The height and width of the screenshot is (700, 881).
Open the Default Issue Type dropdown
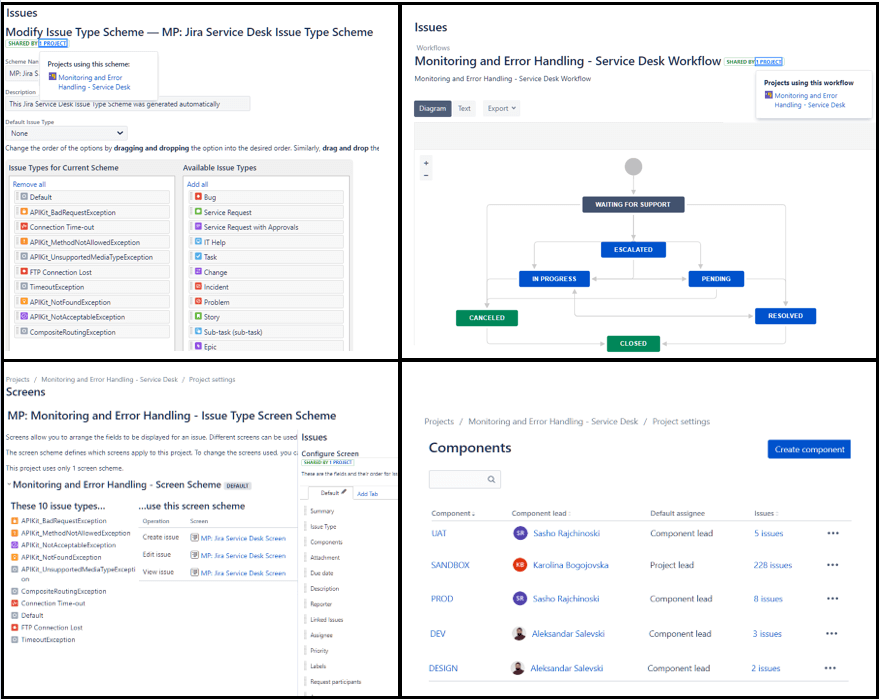[66, 133]
